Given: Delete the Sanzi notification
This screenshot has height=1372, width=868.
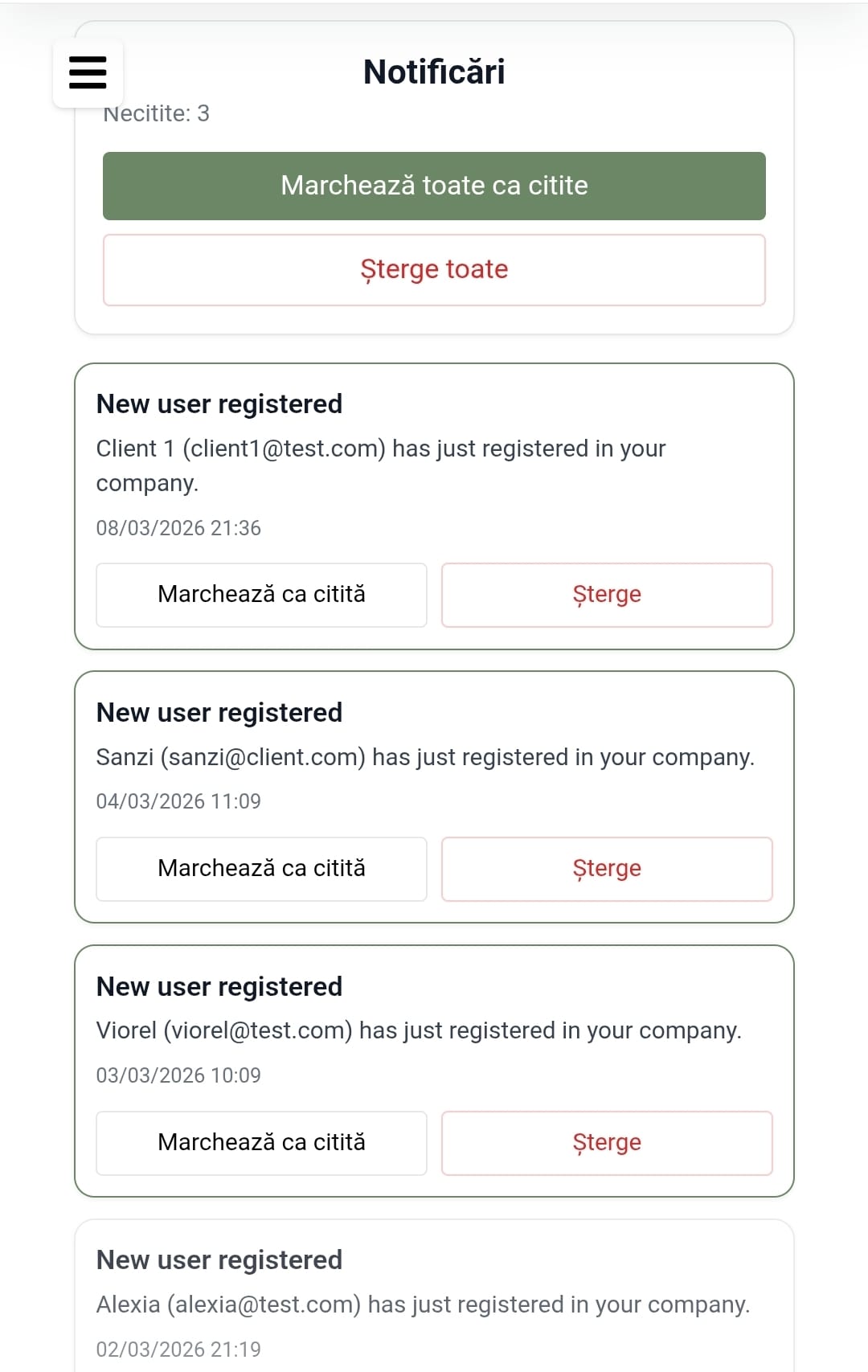Looking at the screenshot, I should (x=607, y=869).
